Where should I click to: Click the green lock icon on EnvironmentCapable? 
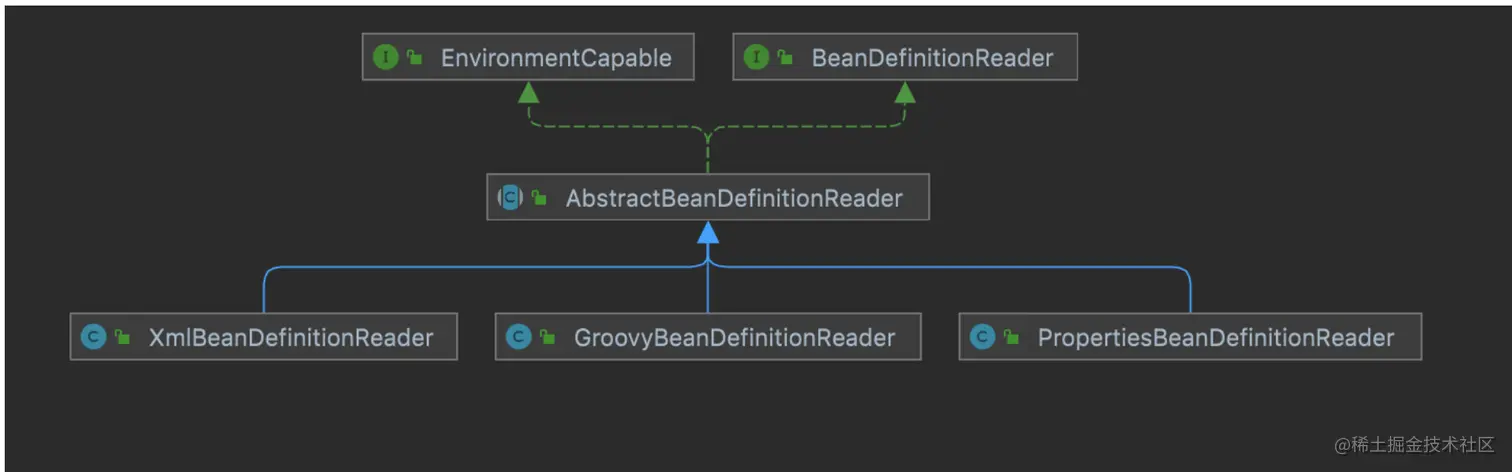click(414, 58)
